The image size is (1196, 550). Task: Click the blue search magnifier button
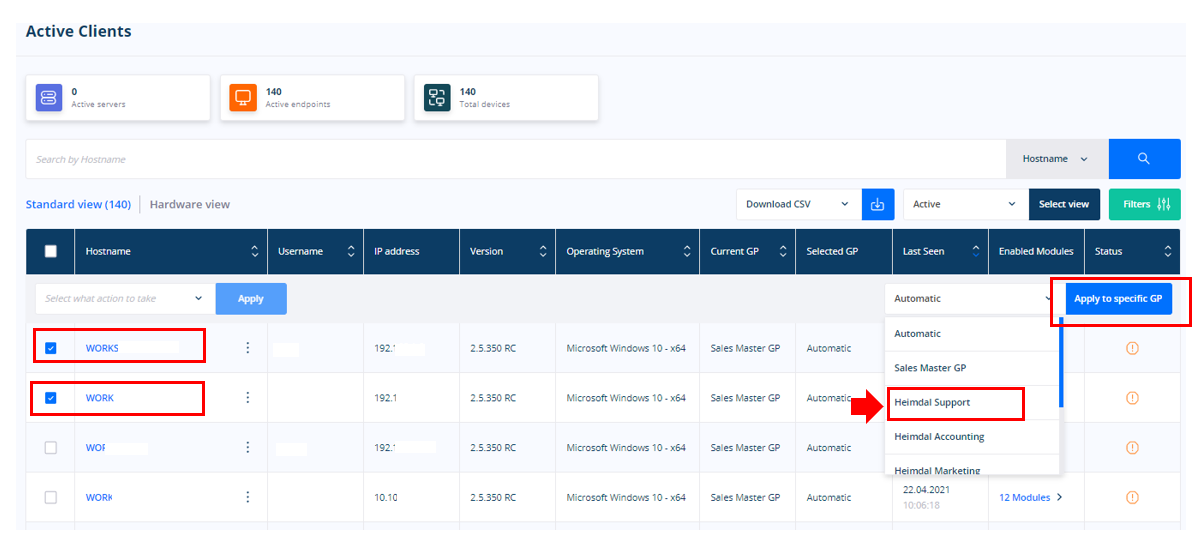pos(1143,159)
